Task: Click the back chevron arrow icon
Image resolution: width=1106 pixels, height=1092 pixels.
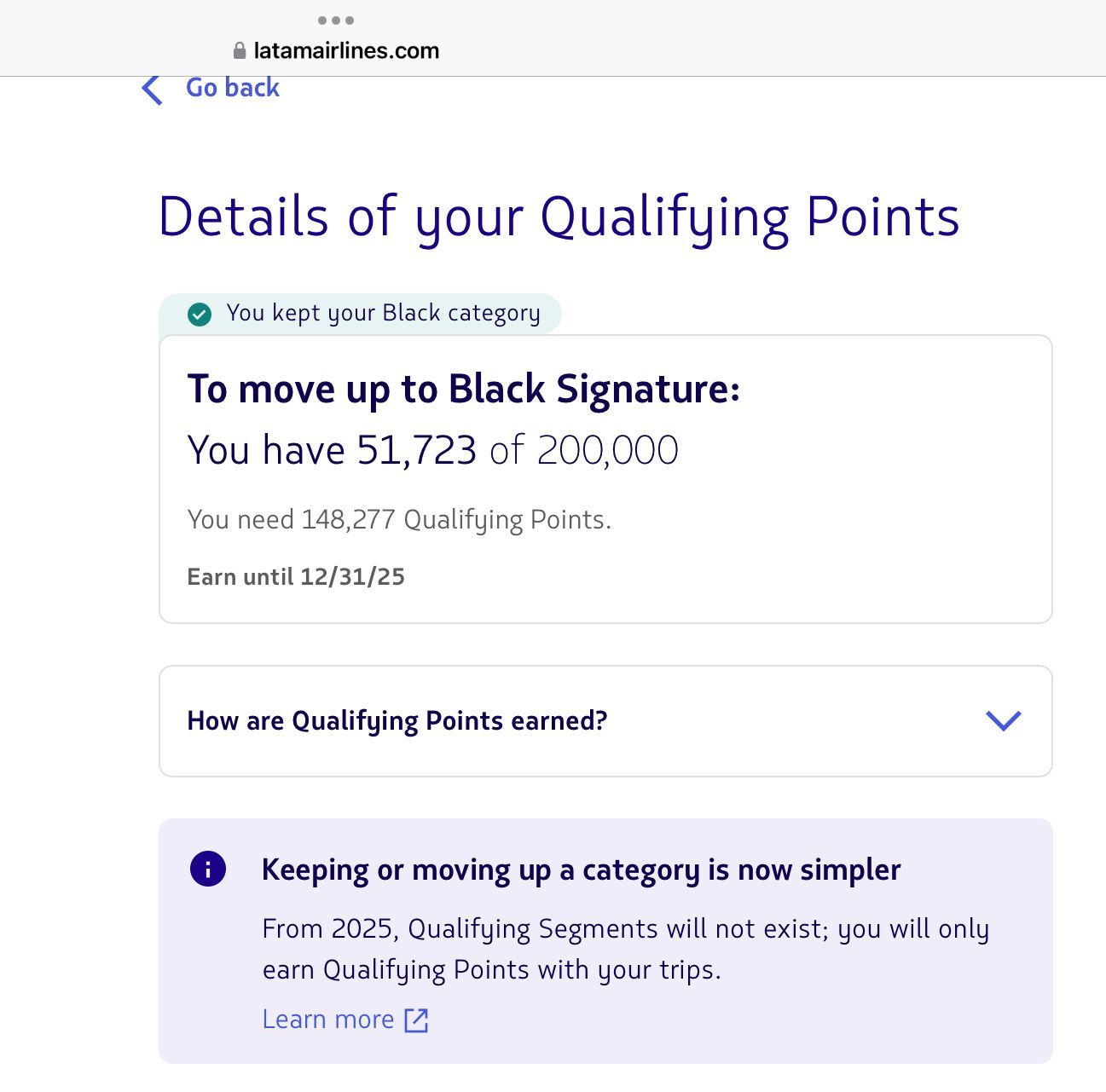Action: [152, 89]
